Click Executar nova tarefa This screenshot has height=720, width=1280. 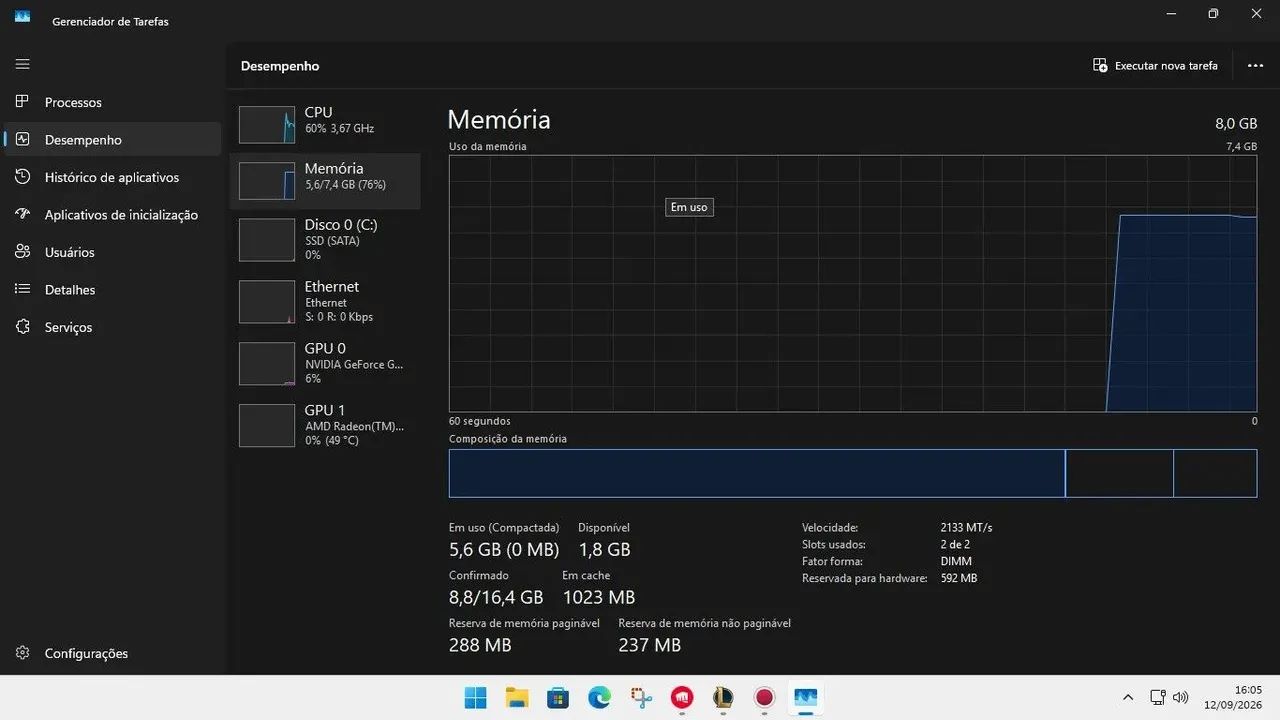point(1155,66)
